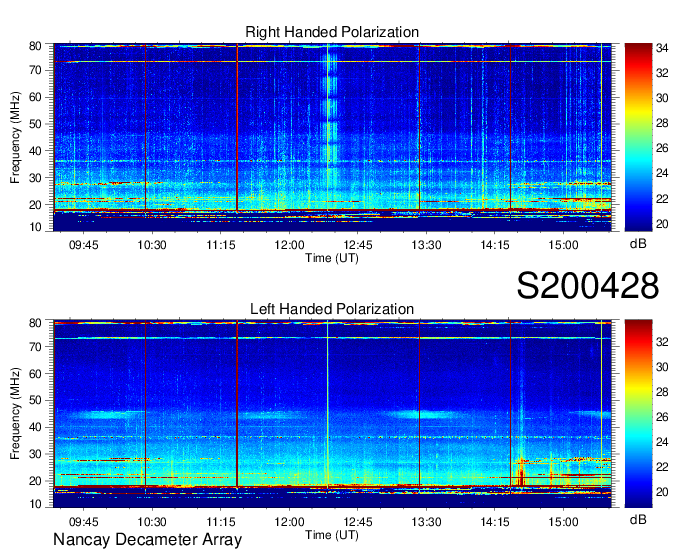Click the 50 MHz tick of the Right Handed plot

pos(35,124)
